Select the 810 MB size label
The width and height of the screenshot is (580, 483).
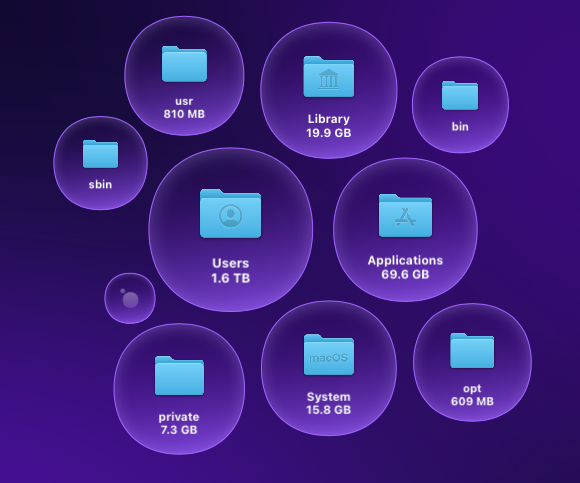pyautogui.click(x=184, y=114)
